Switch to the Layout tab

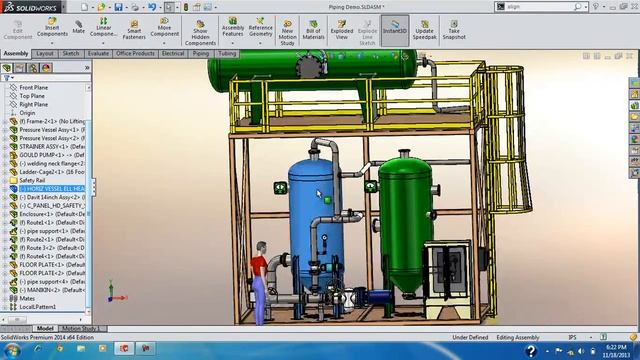[45, 53]
